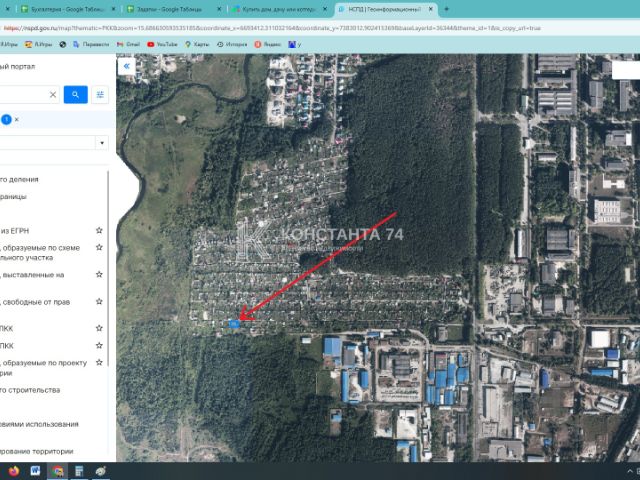Open the Paint palette taskbar icon

tap(101, 471)
